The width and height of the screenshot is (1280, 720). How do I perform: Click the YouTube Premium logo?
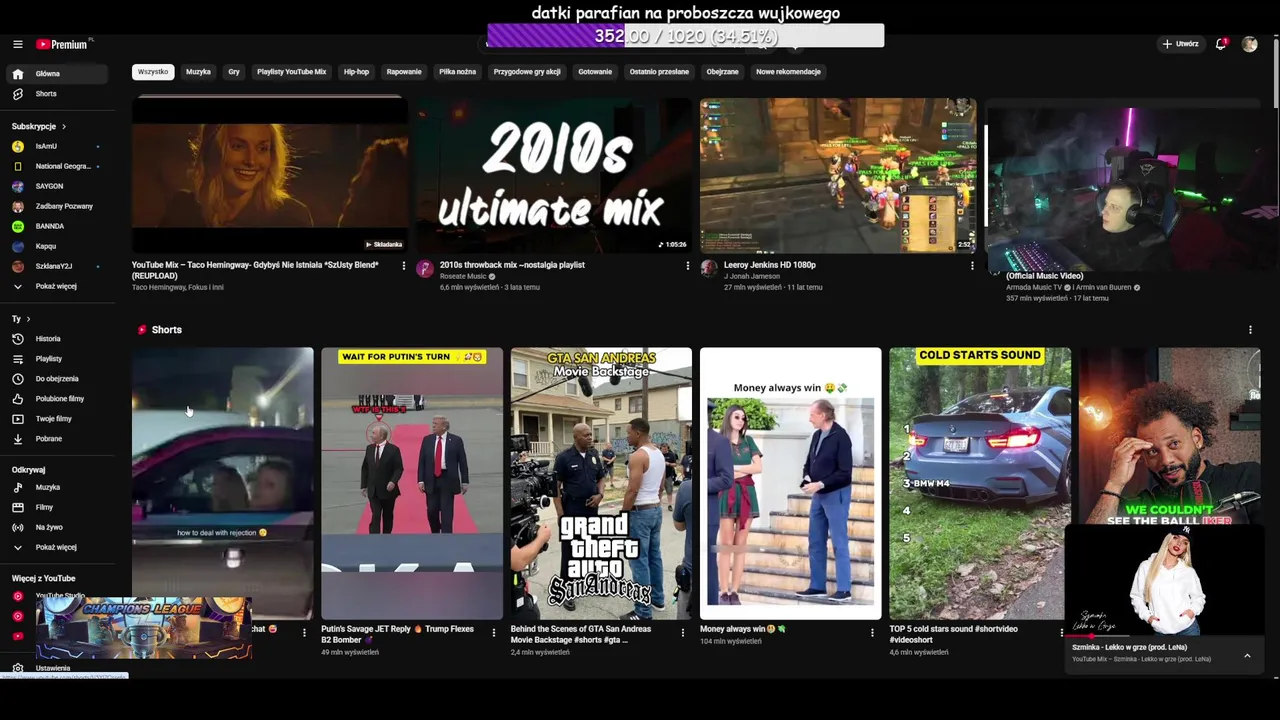62,44
